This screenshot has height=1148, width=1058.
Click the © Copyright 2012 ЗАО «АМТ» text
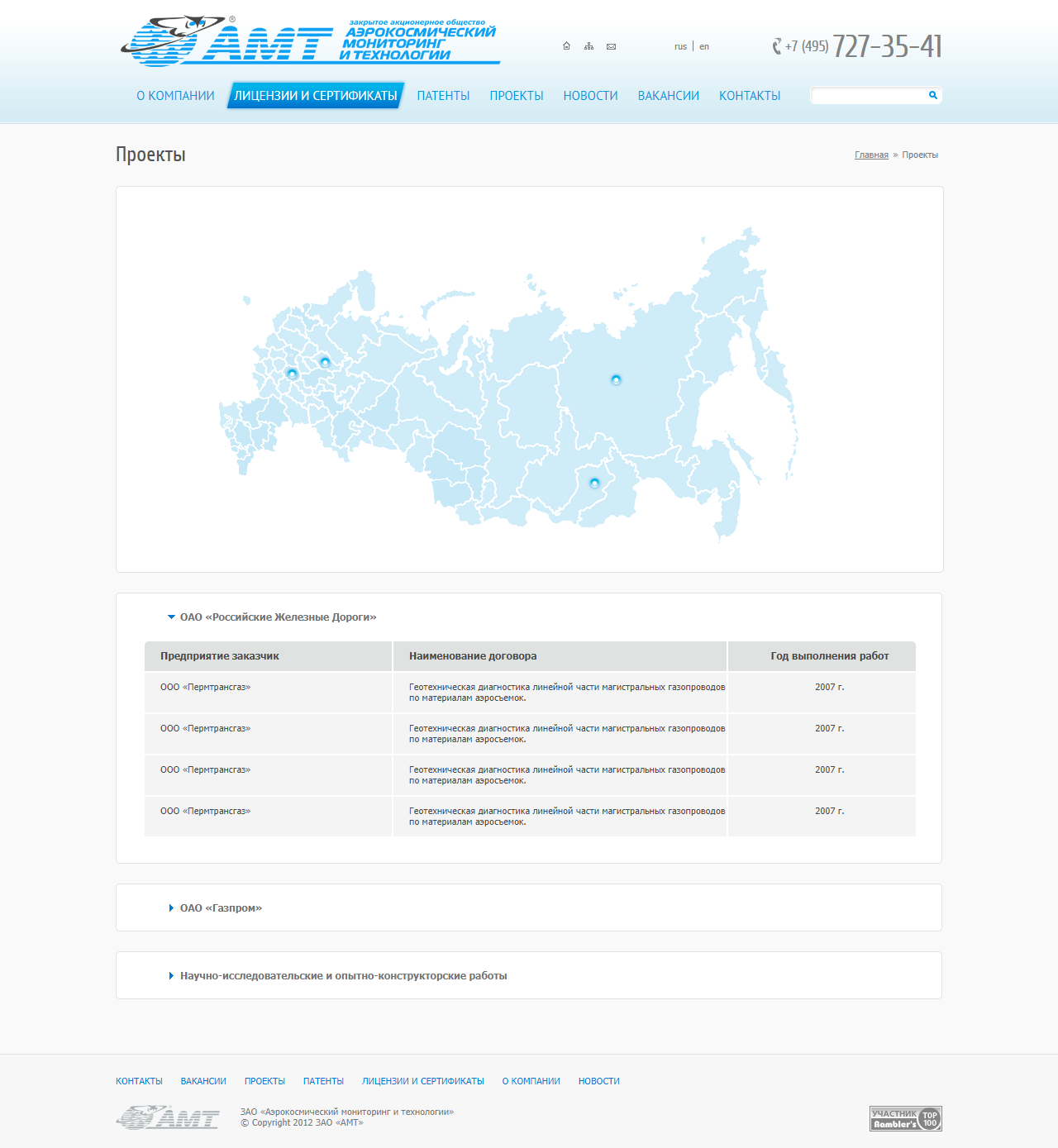[x=302, y=1122]
